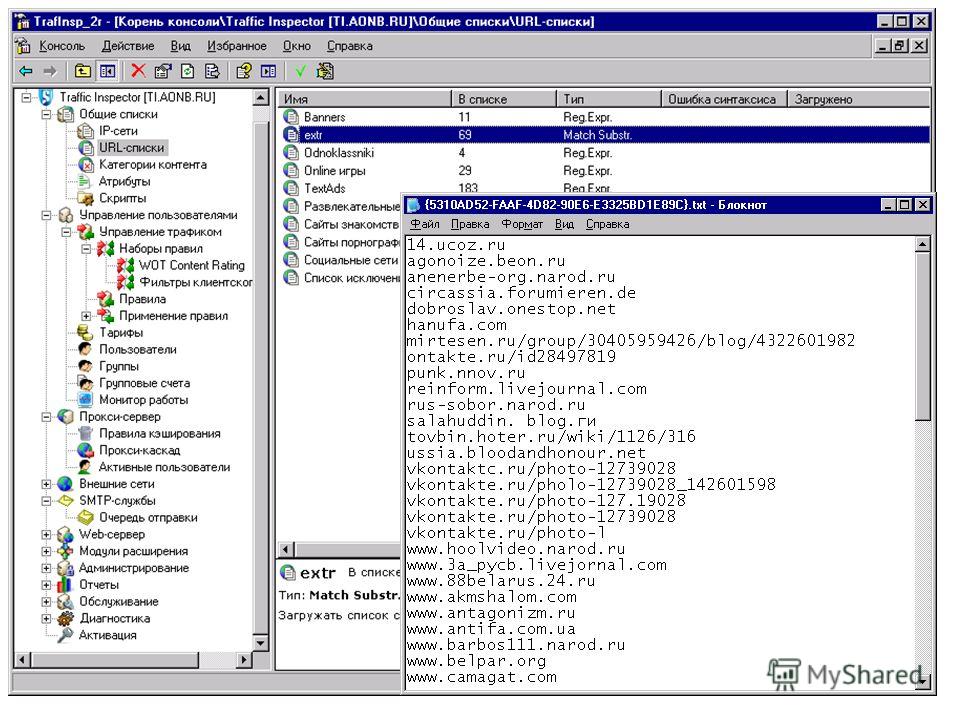
Task: Click the Загружено column header
Action: (859, 99)
